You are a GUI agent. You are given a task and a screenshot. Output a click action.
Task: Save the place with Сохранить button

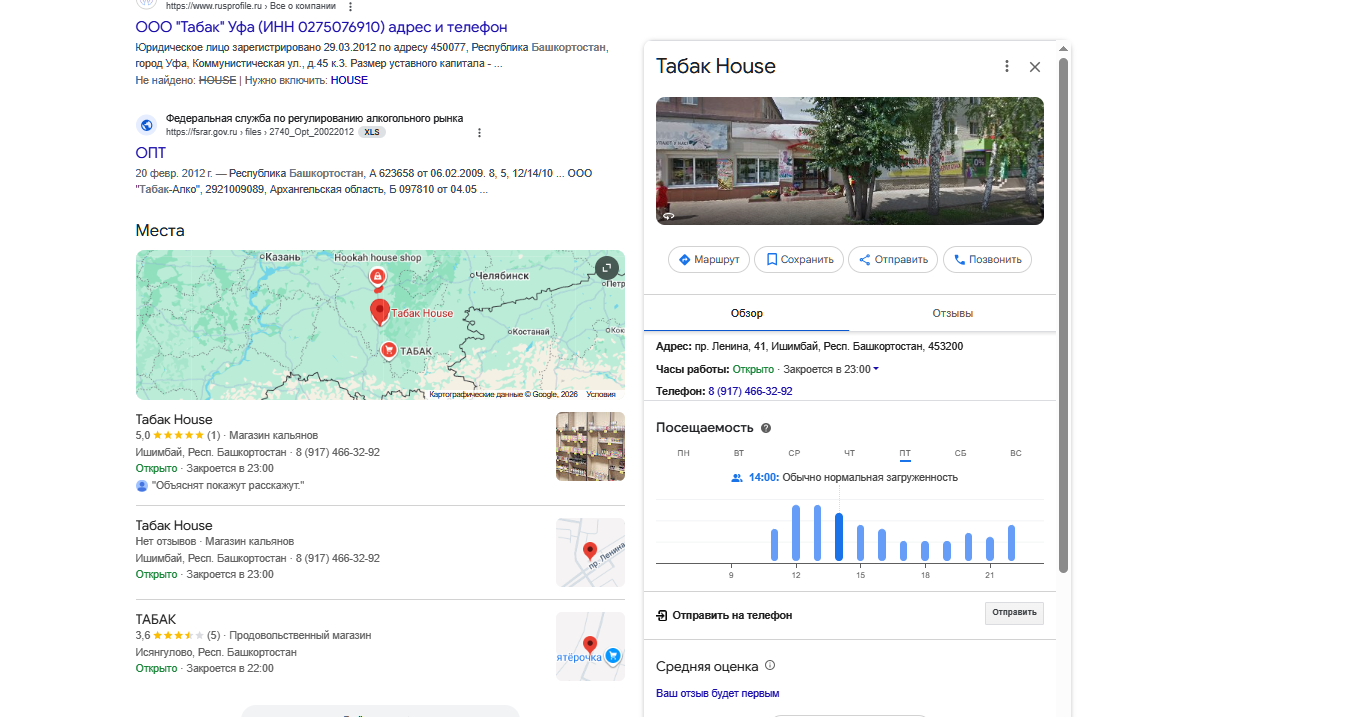(799, 260)
